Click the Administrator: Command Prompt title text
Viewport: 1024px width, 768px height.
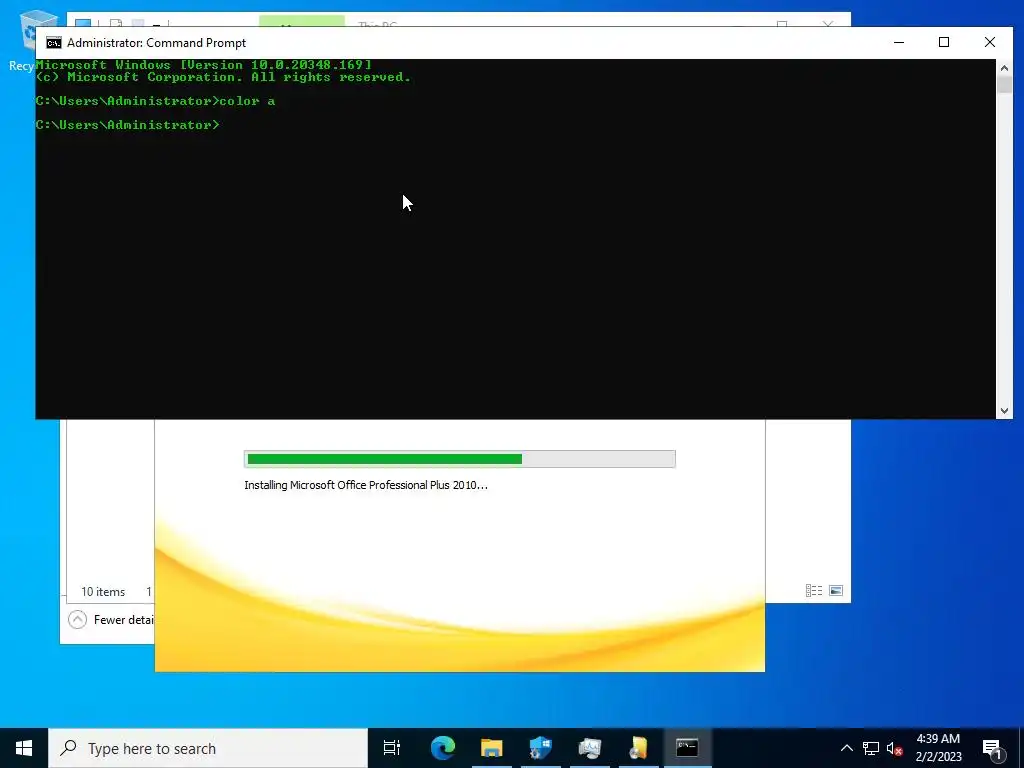(x=156, y=43)
